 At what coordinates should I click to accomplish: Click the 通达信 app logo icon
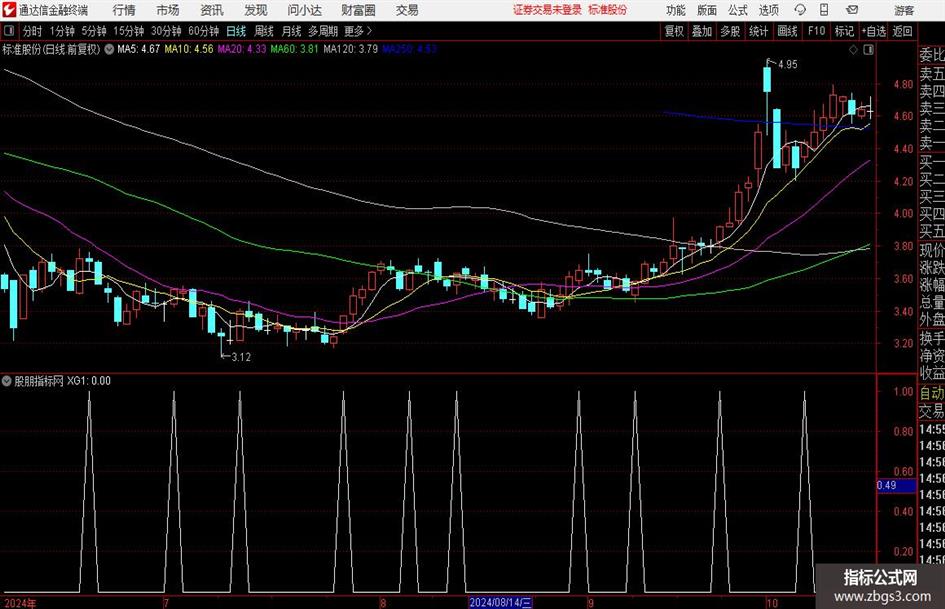pyautogui.click(x=8, y=10)
